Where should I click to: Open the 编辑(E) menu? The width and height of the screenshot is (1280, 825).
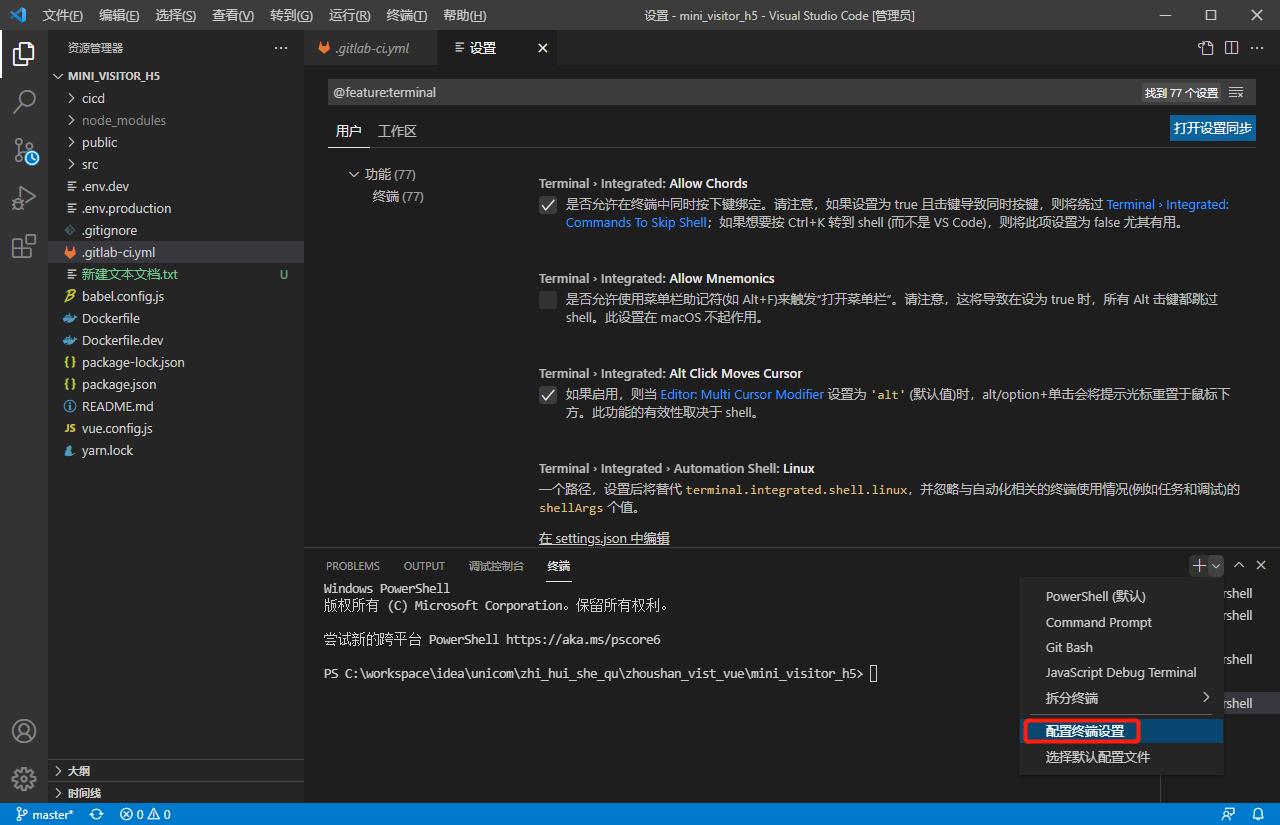click(x=120, y=15)
